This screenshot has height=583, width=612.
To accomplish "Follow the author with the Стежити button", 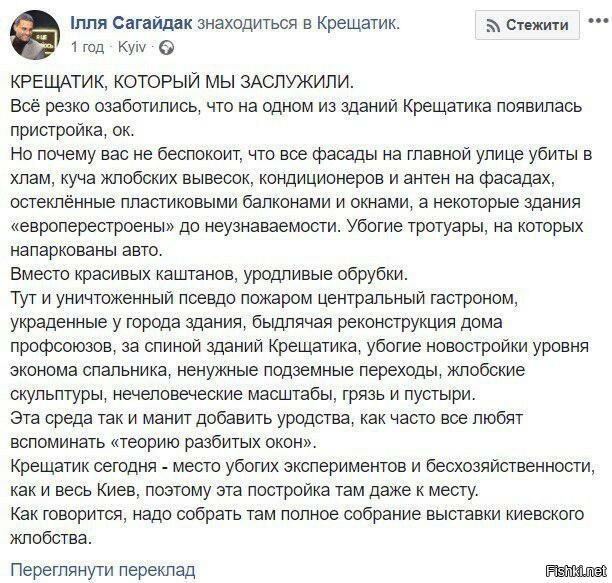I will click(x=527, y=25).
